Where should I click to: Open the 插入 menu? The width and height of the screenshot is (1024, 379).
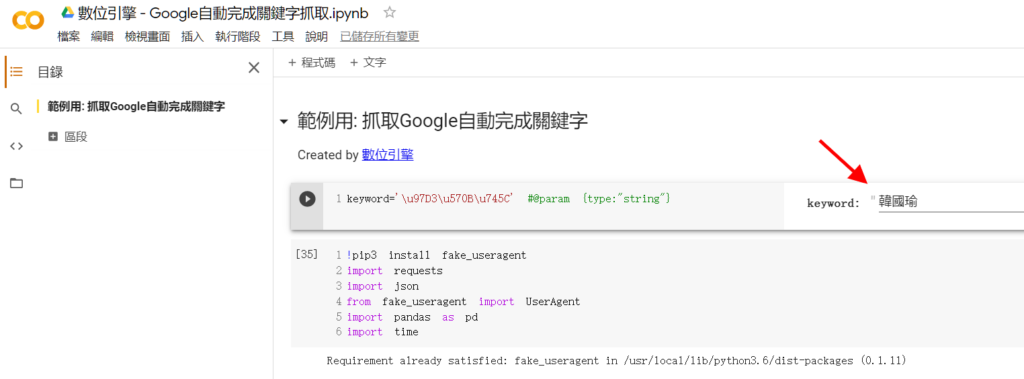tap(193, 37)
